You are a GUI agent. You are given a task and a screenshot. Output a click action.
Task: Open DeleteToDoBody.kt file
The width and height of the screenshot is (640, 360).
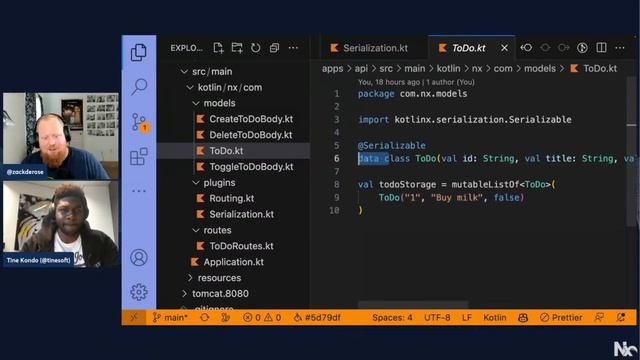(250, 135)
